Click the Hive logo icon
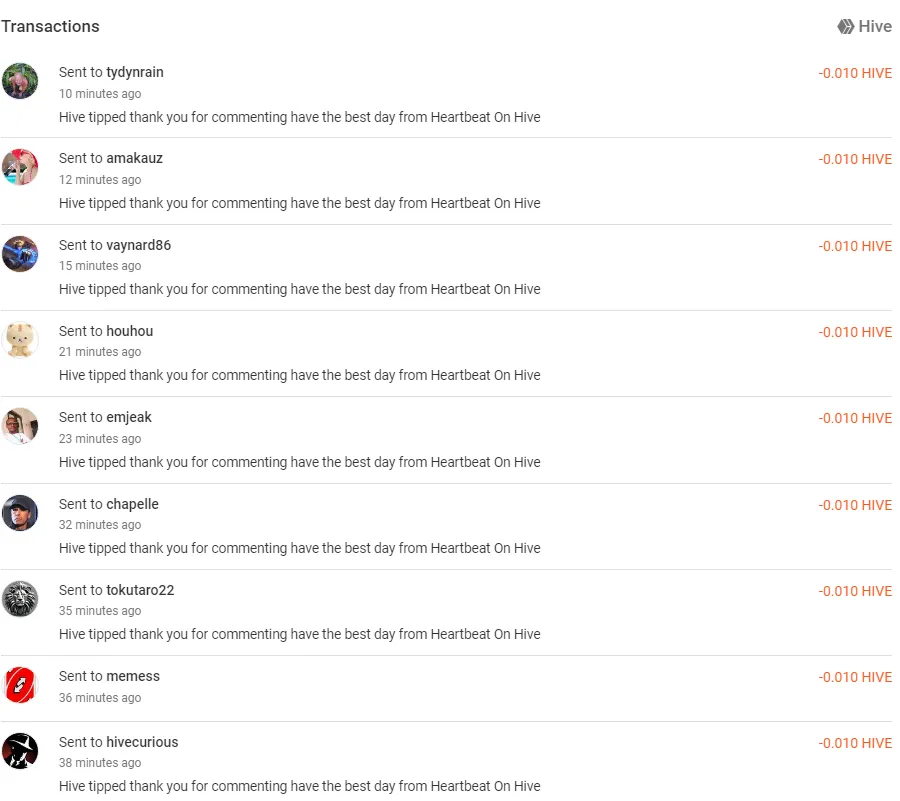Image resolution: width=900 pixels, height=801 pixels. pyautogui.click(x=845, y=26)
